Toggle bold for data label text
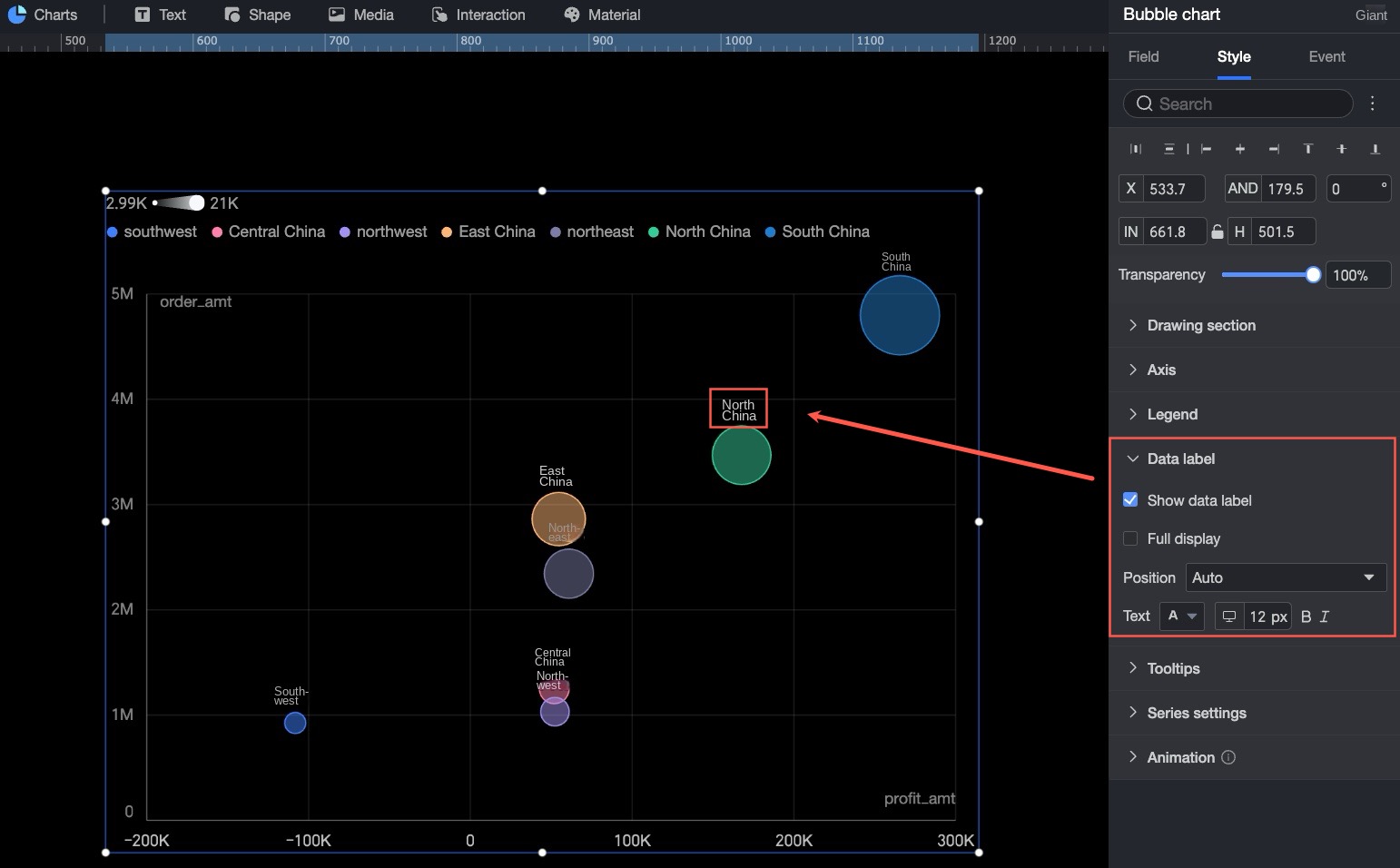 [x=1306, y=616]
